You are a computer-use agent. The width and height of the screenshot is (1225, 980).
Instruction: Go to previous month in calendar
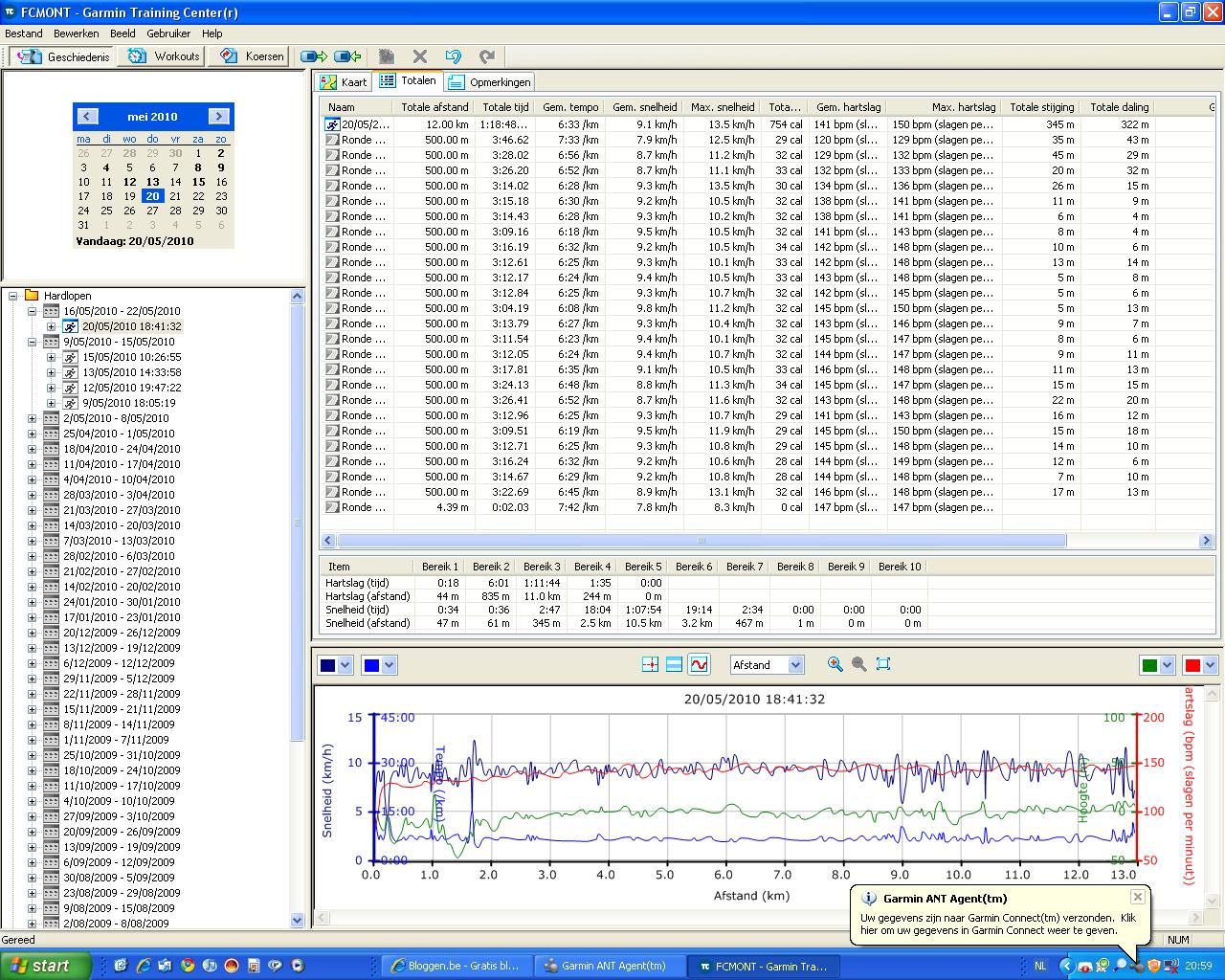point(87,117)
